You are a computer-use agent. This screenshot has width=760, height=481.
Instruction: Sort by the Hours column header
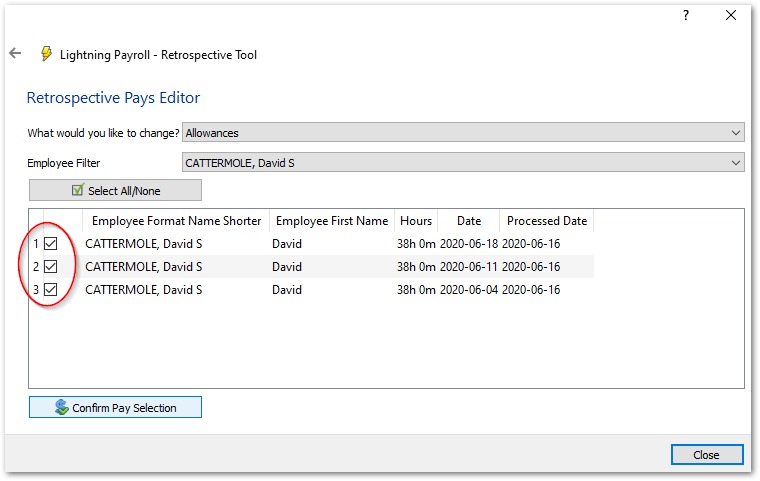[x=416, y=221]
